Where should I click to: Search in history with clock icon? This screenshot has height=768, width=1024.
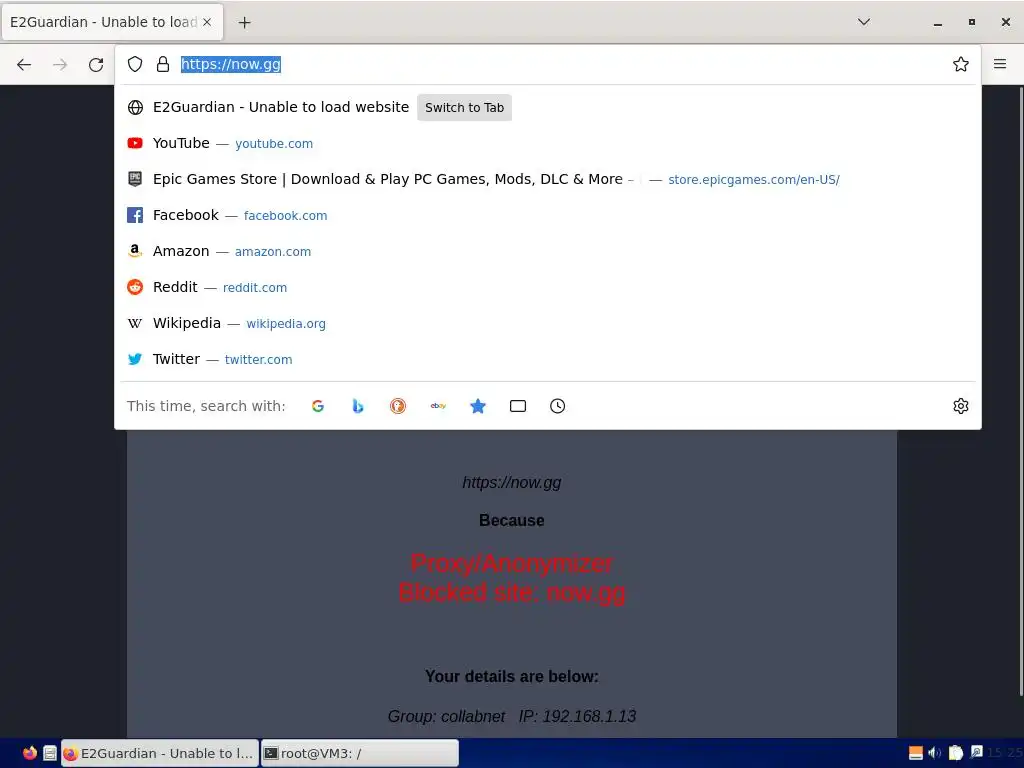[558, 406]
